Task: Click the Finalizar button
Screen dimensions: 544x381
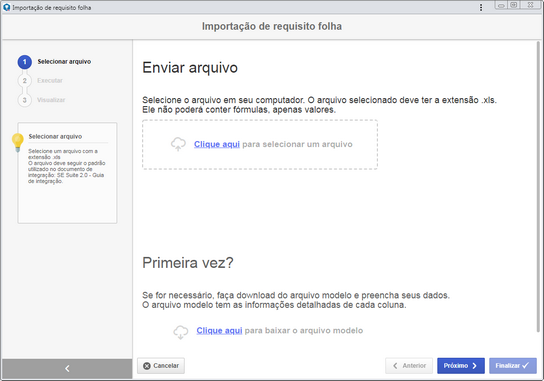Action: pos(513,366)
